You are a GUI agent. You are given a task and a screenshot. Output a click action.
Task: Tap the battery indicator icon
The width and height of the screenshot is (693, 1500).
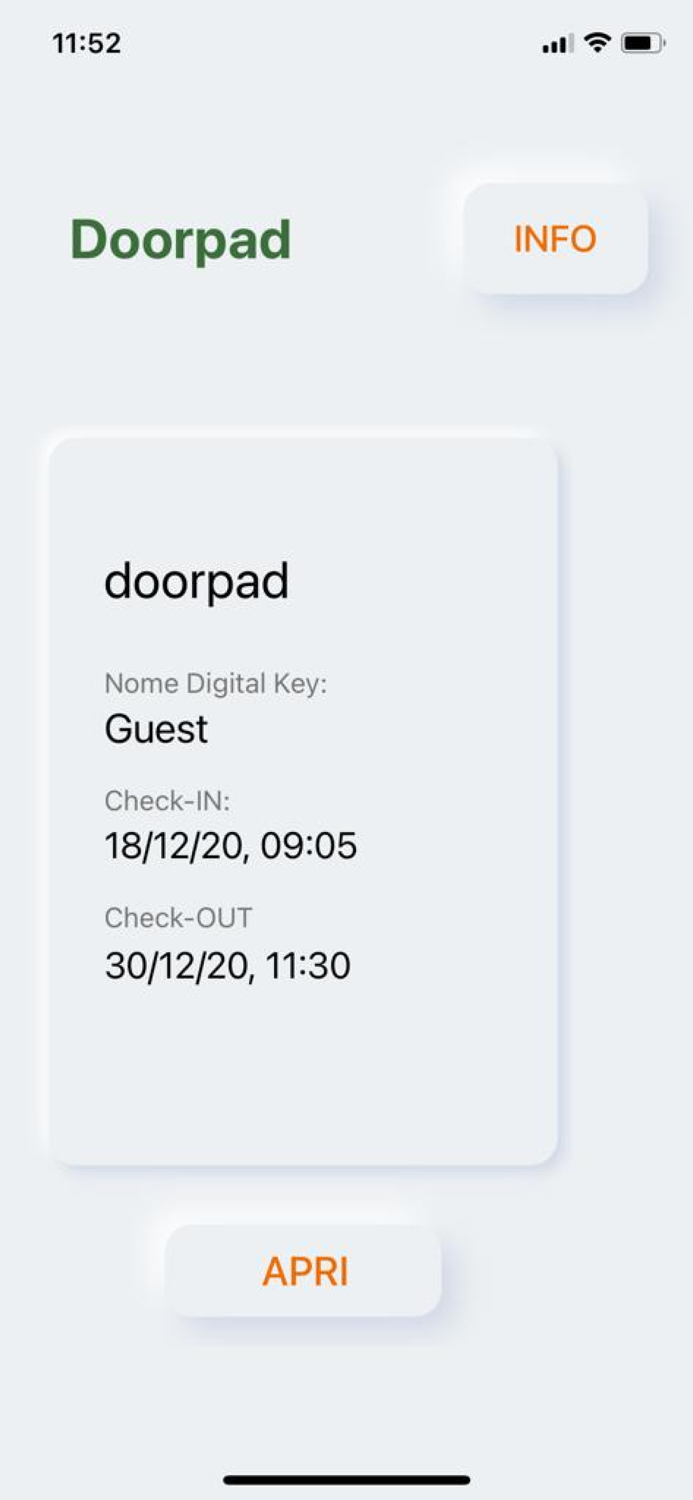640,42
